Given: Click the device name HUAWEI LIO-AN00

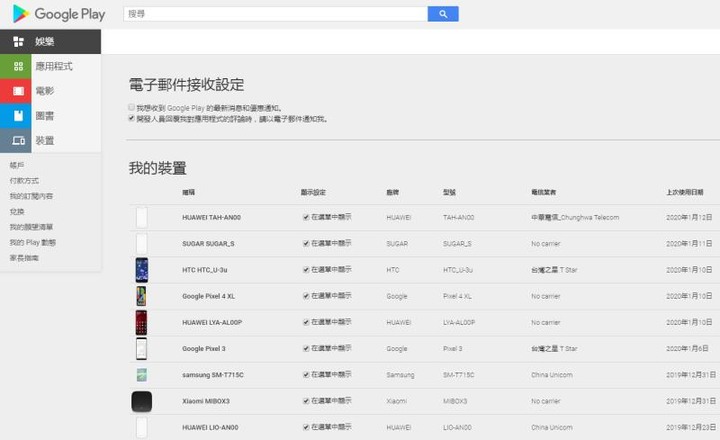Looking at the screenshot, I should 210,427.
